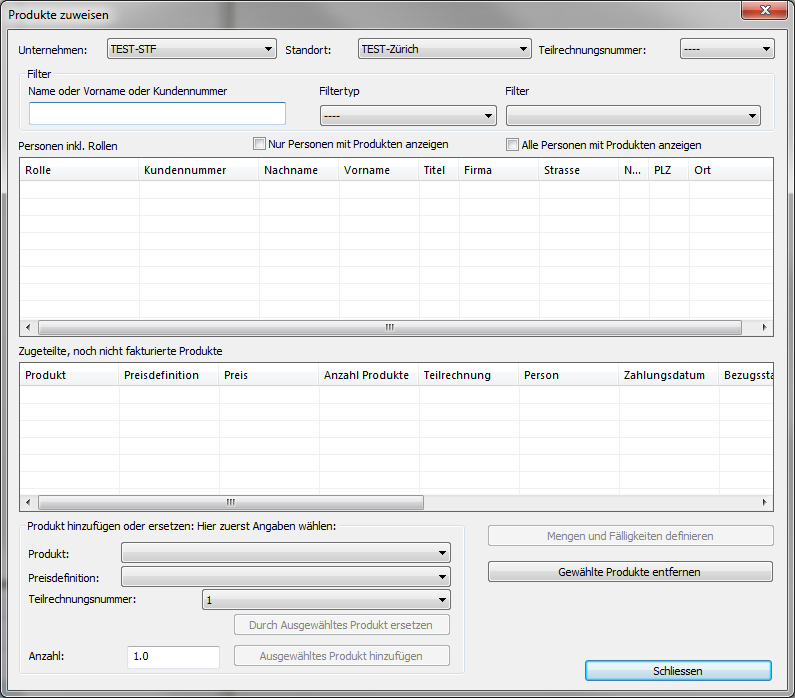Click the name or customer number filter field

pos(157,114)
